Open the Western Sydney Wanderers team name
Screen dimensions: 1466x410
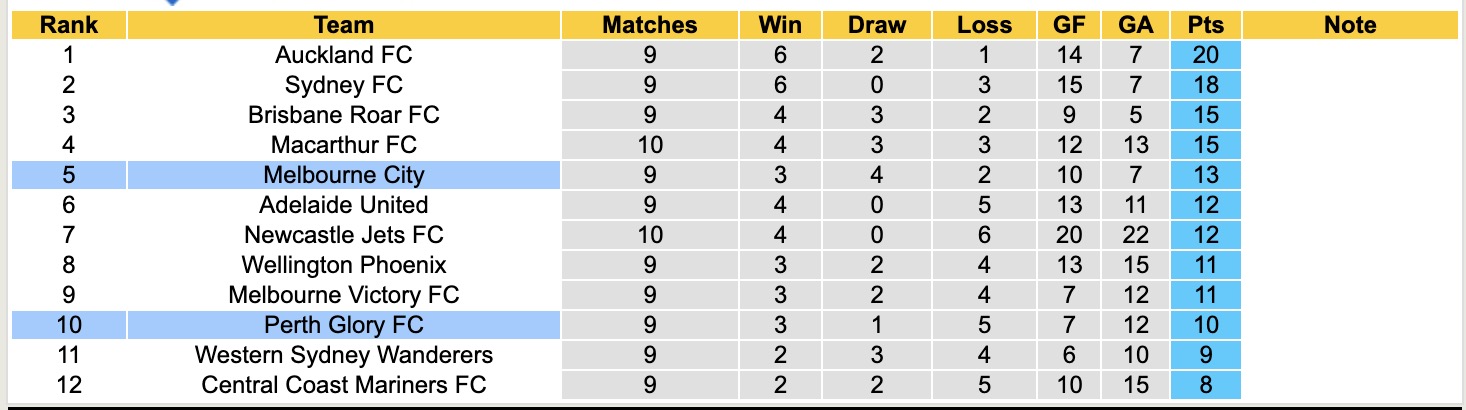coord(343,355)
